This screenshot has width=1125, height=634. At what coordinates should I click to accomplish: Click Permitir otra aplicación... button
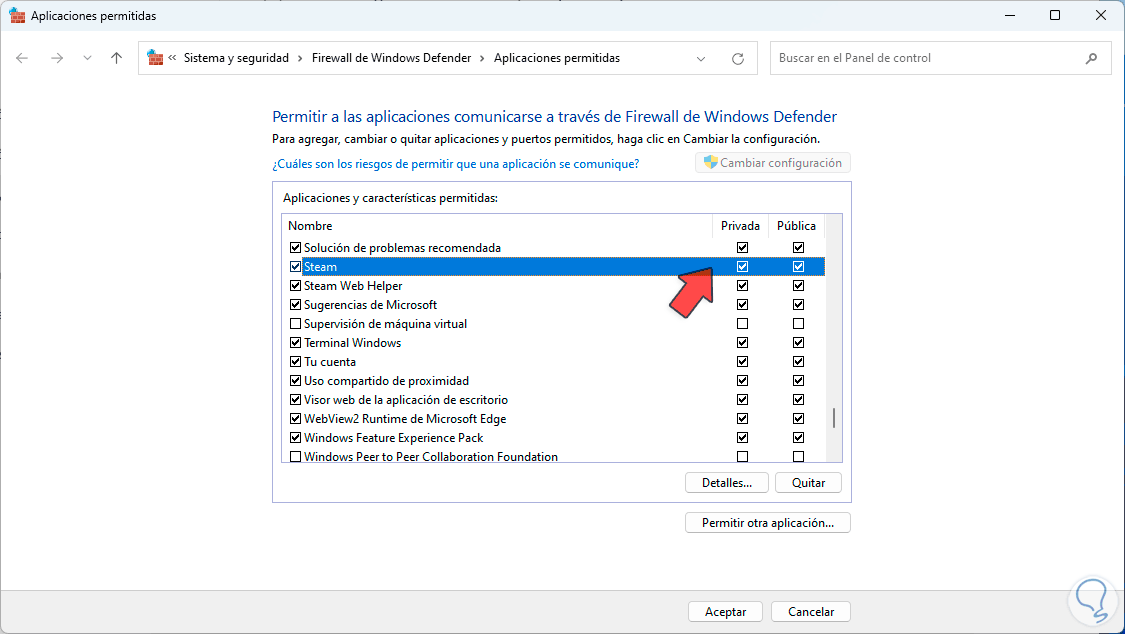click(768, 523)
